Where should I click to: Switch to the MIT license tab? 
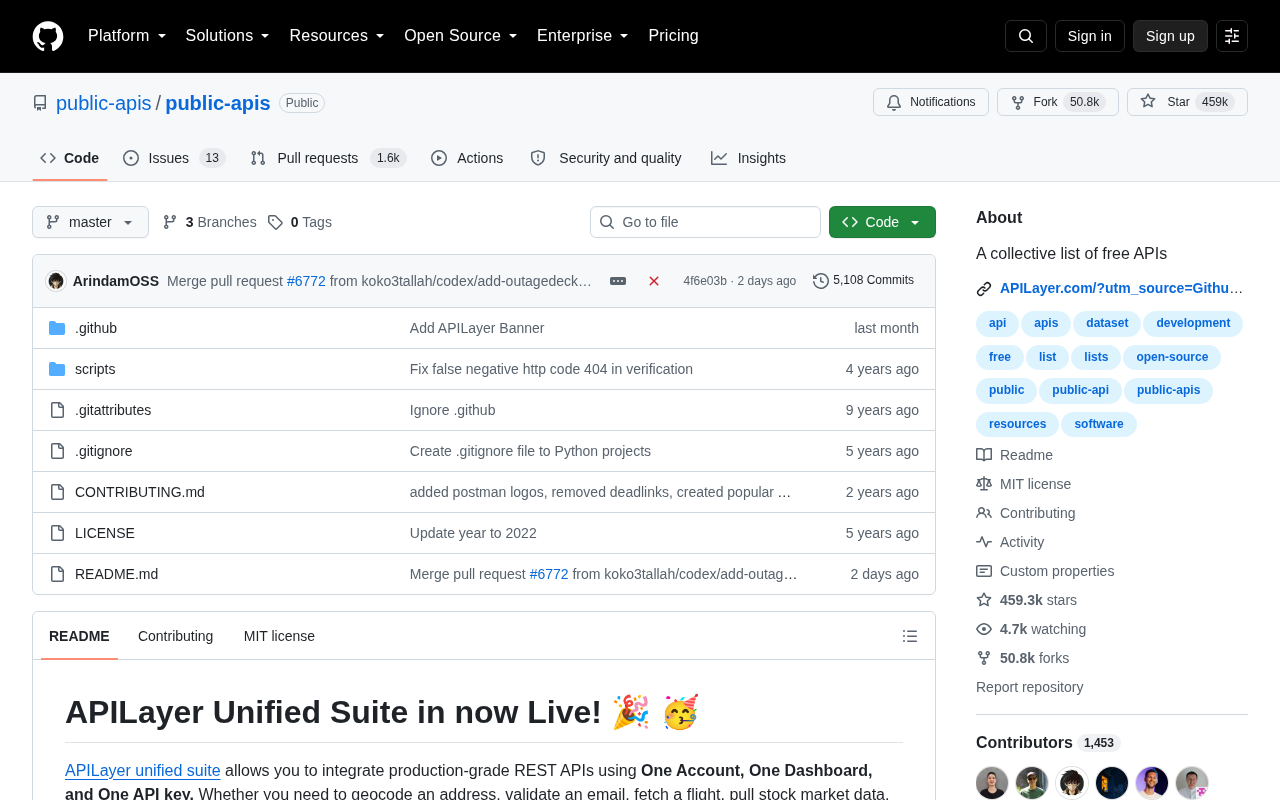tap(279, 636)
